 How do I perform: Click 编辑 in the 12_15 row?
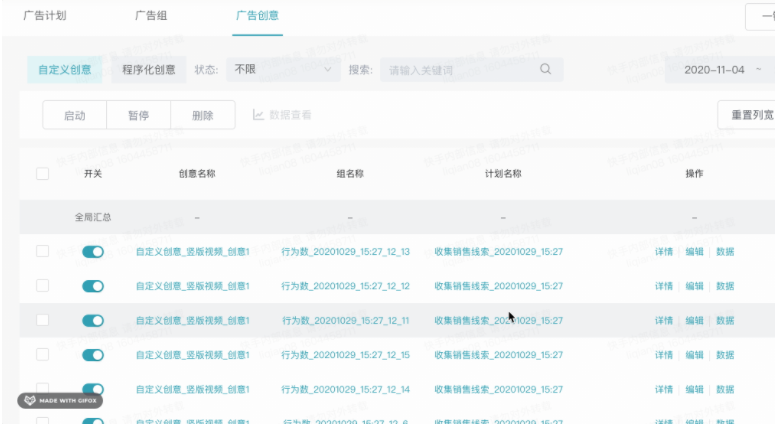coord(694,355)
